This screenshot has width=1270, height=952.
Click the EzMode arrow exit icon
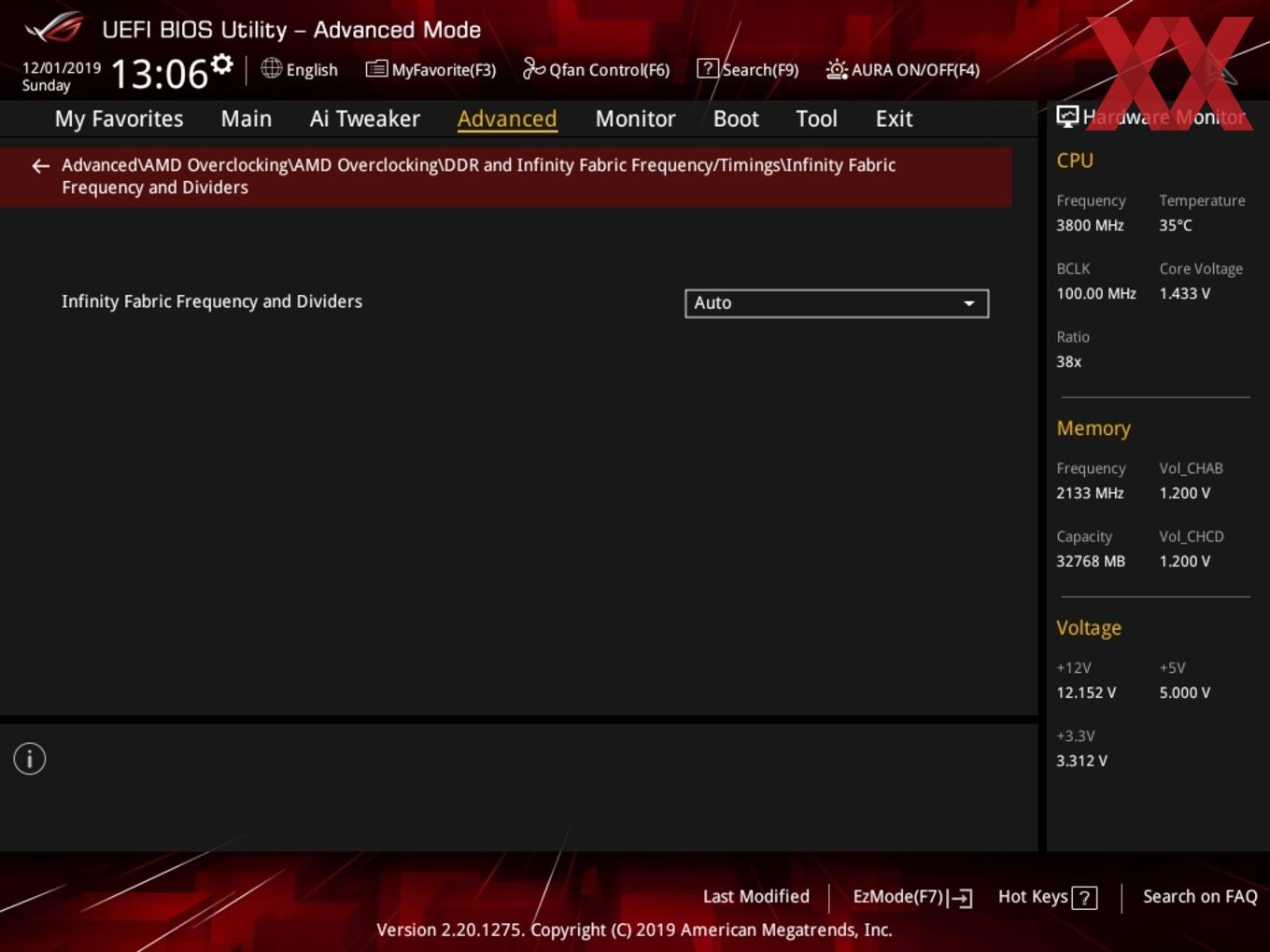(960, 898)
